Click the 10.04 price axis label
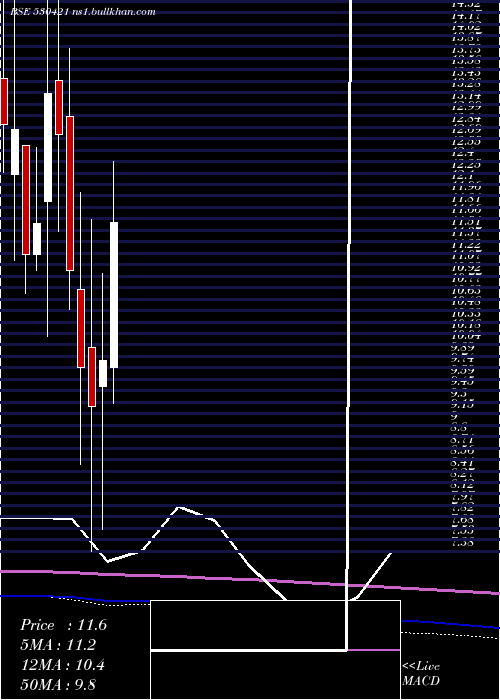The height and width of the screenshot is (700, 500). [466, 337]
